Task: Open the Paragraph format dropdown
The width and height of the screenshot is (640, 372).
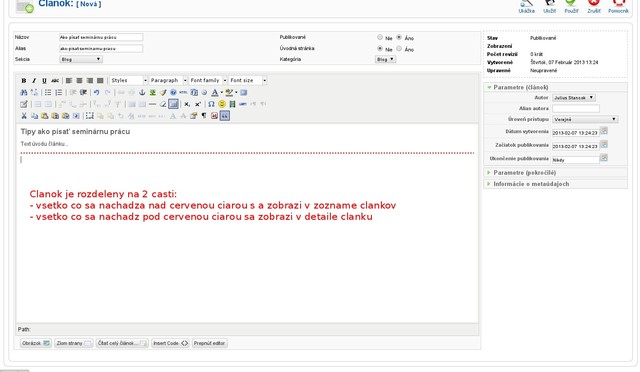Action: [168, 80]
